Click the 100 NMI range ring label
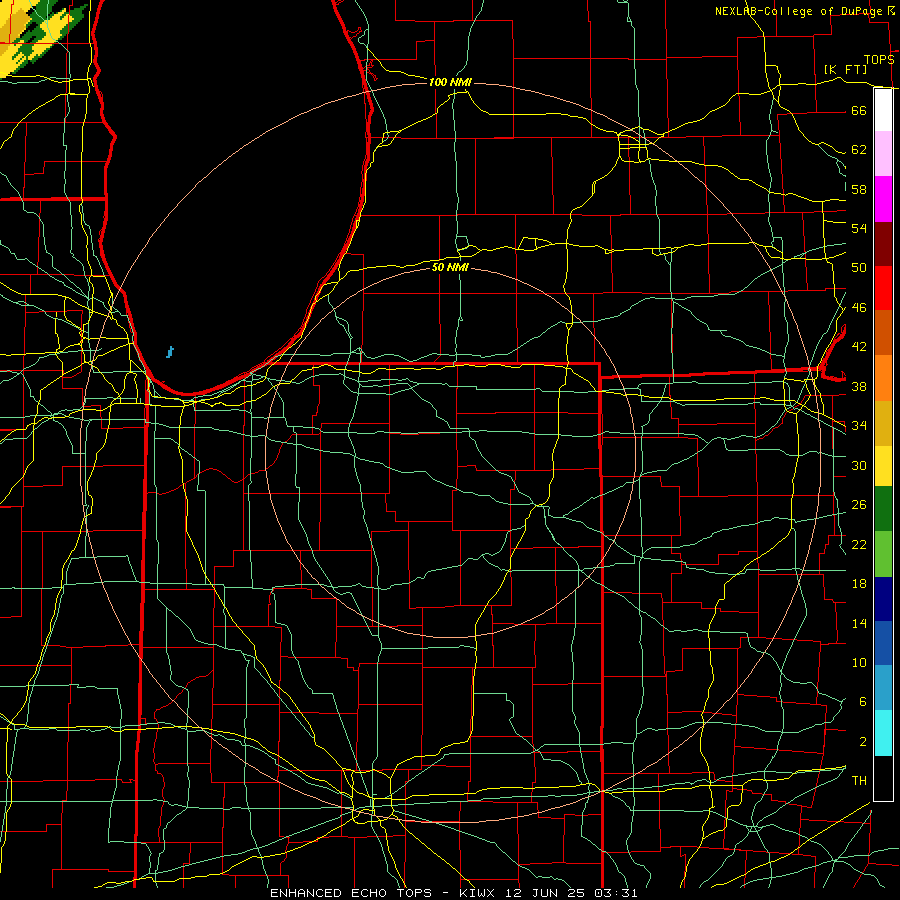 [450, 82]
